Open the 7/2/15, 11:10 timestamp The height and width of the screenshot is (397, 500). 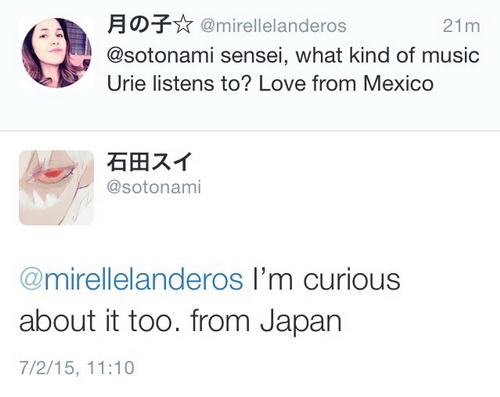click(x=77, y=368)
